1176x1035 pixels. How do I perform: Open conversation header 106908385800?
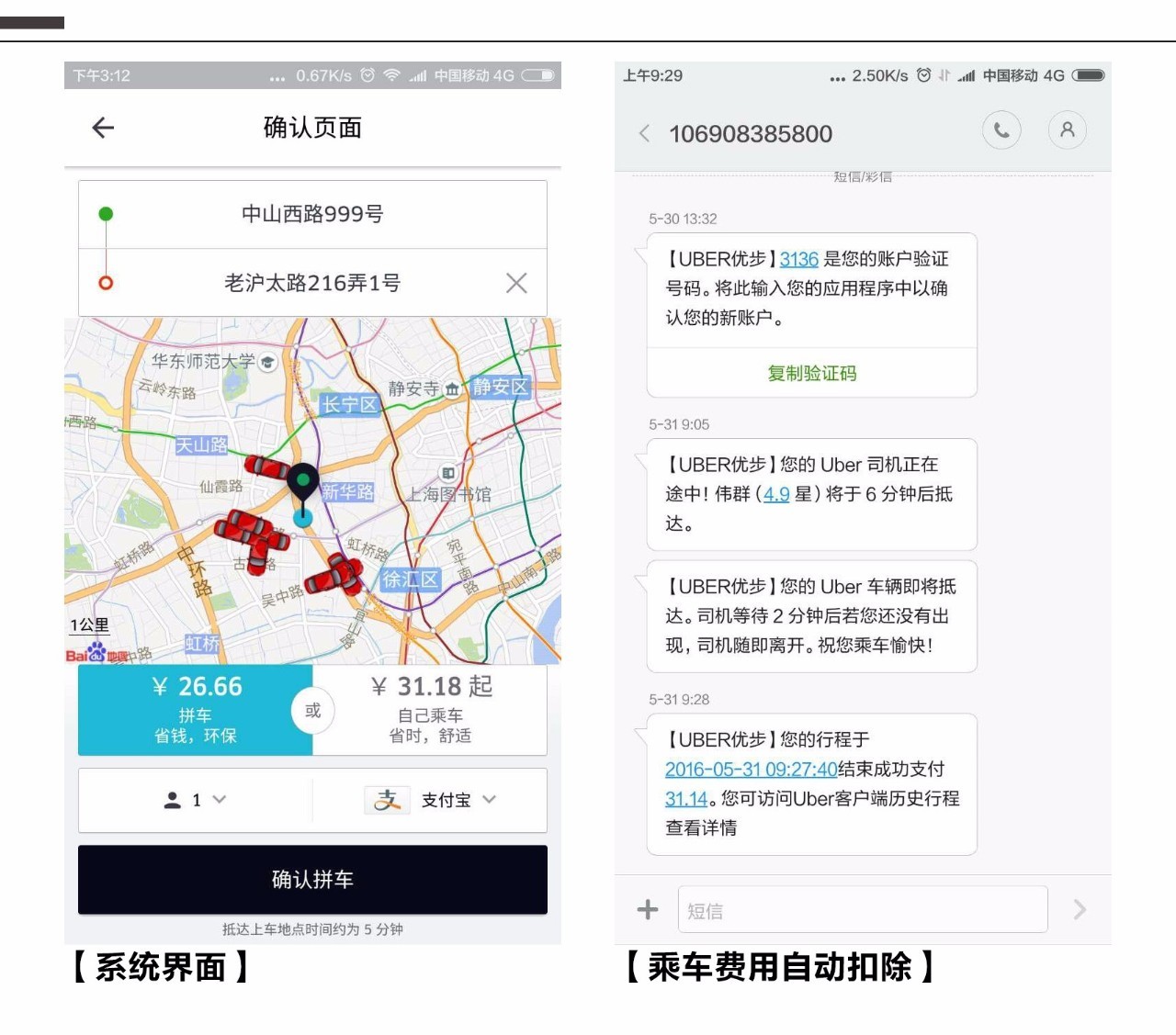point(750,134)
